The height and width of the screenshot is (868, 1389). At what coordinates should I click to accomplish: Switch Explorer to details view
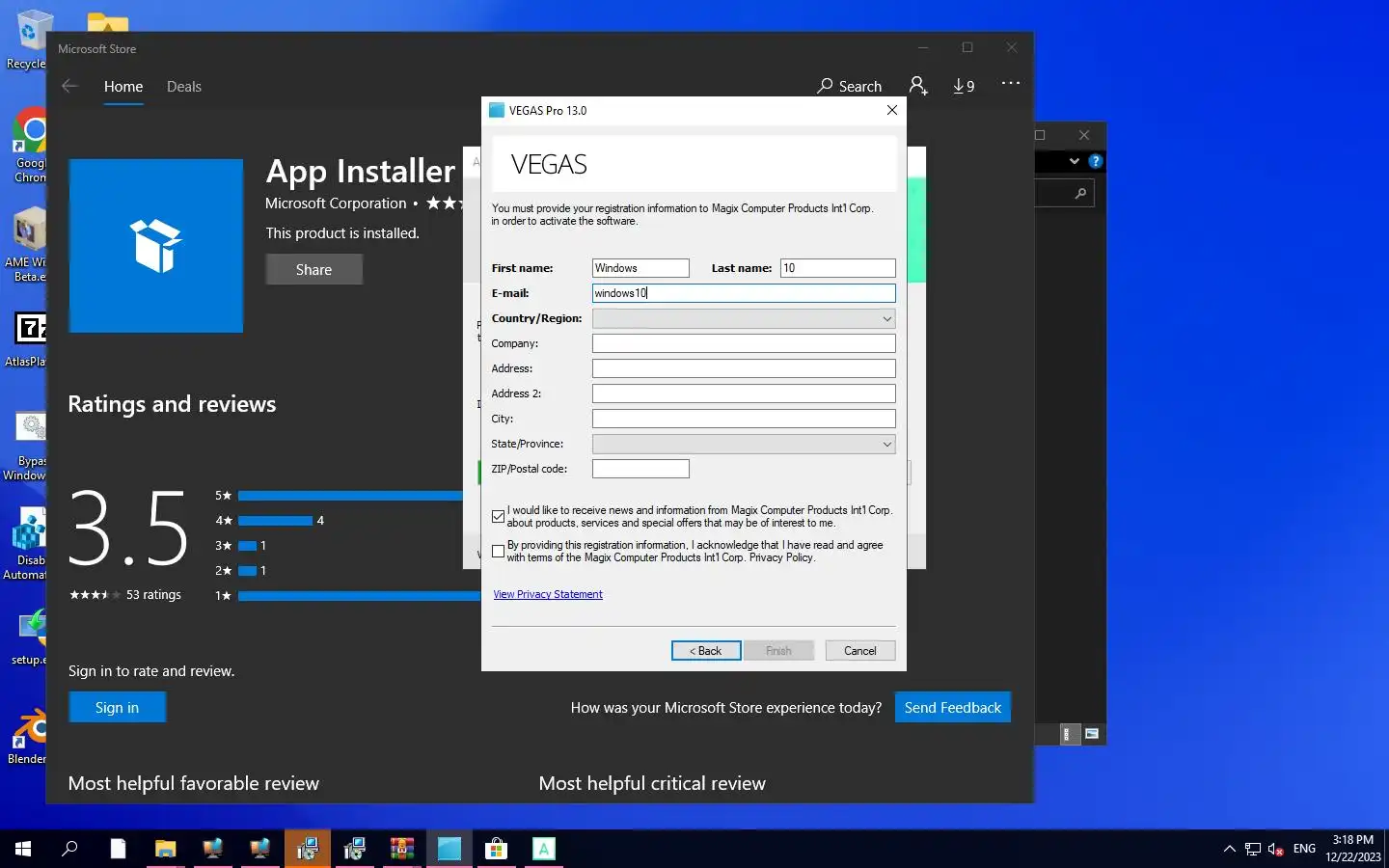[1067, 734]
